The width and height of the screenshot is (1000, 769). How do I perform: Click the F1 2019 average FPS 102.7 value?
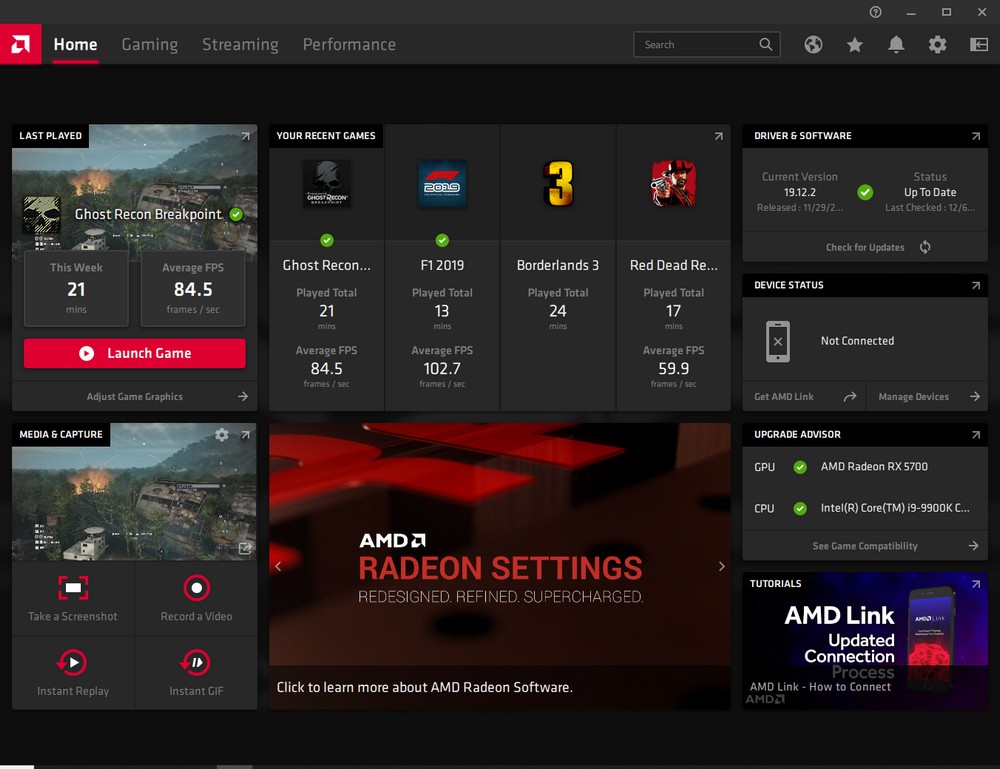click(442, 369)
